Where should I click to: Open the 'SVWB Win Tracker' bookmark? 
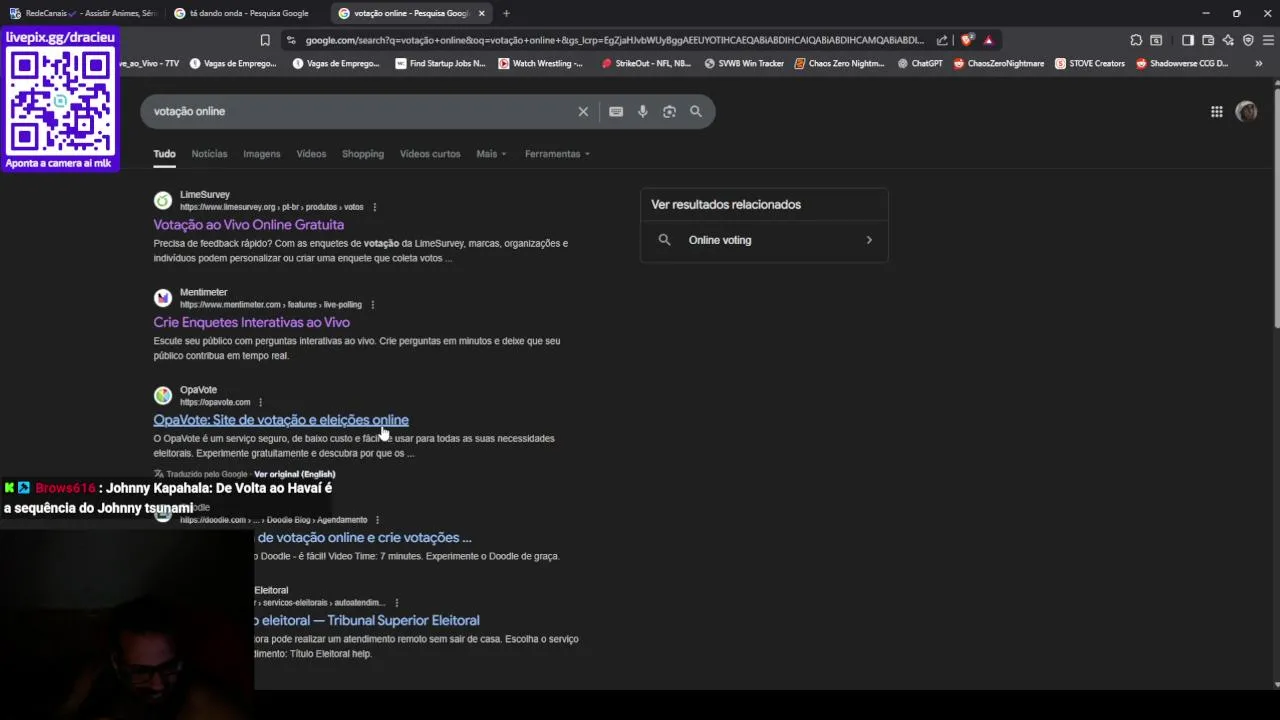pyautogui.click(x=744, y=63)
